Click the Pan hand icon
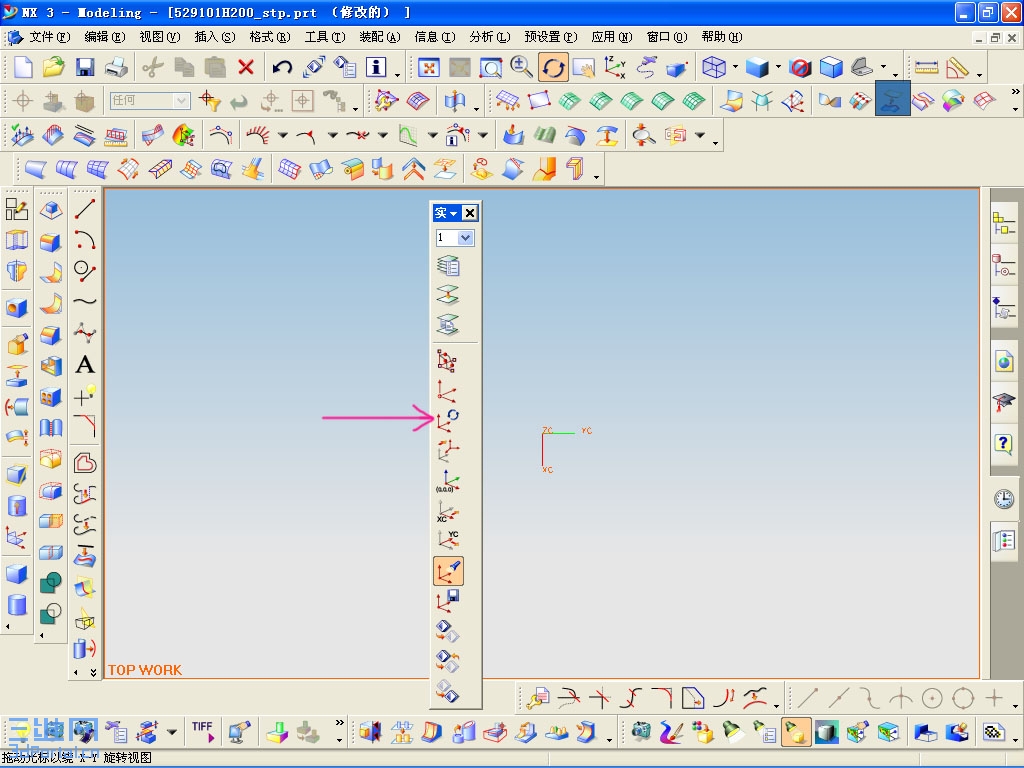The height and width of the screenshot is (768, 1024). (584, 67)
